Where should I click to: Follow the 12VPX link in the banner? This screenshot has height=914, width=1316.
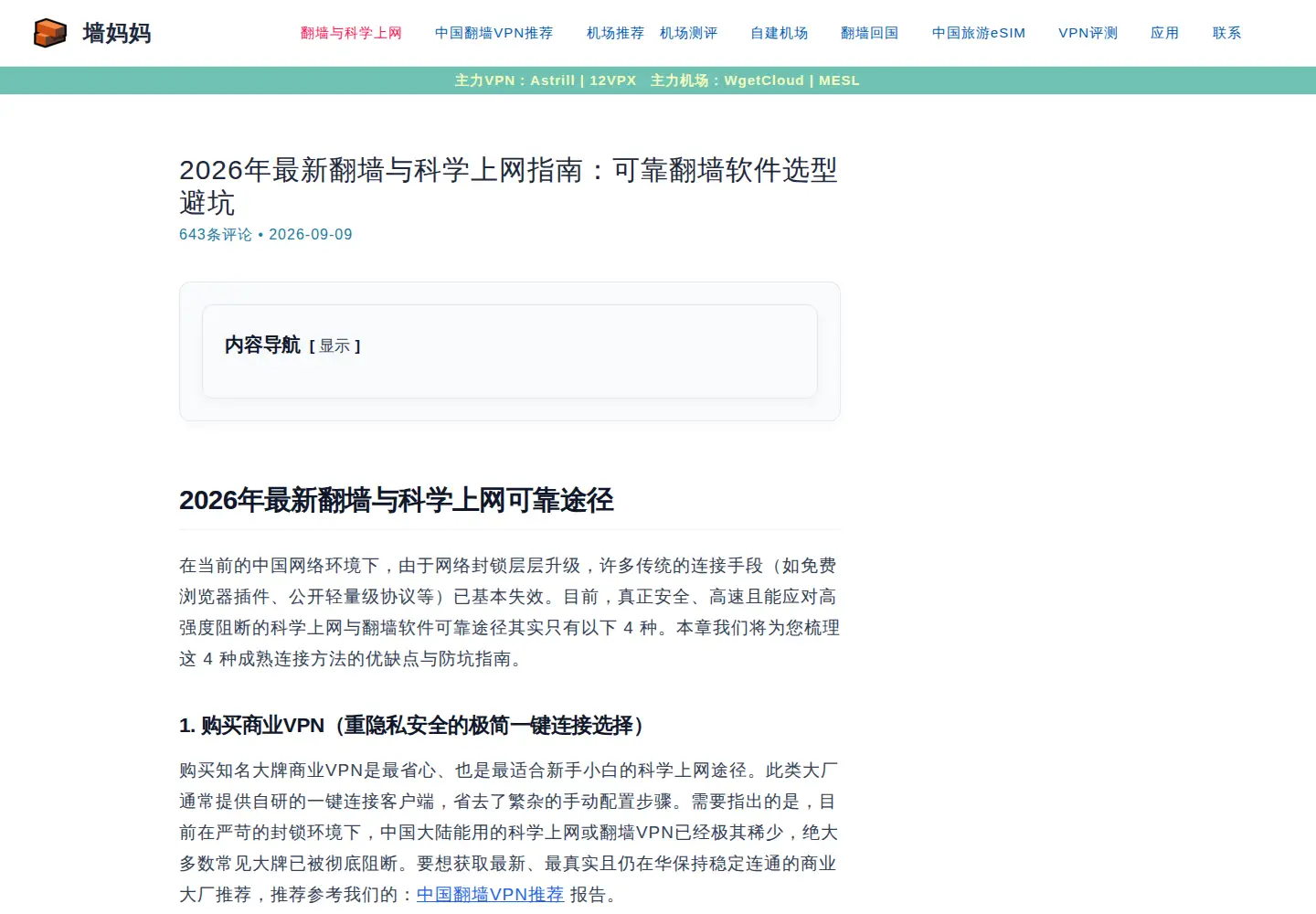(x=613, y=80)
